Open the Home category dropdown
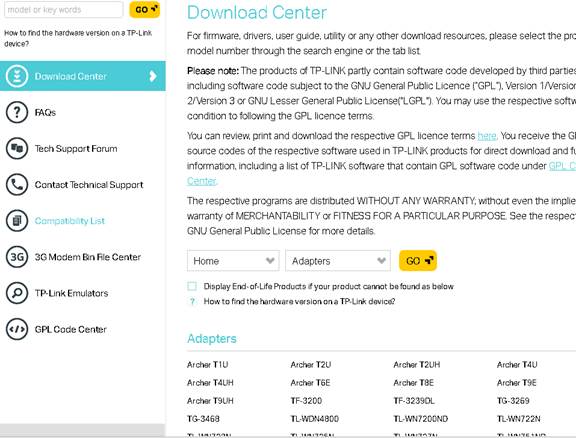The width and height of the screenshot is (576, 438). tap(233, 261)
